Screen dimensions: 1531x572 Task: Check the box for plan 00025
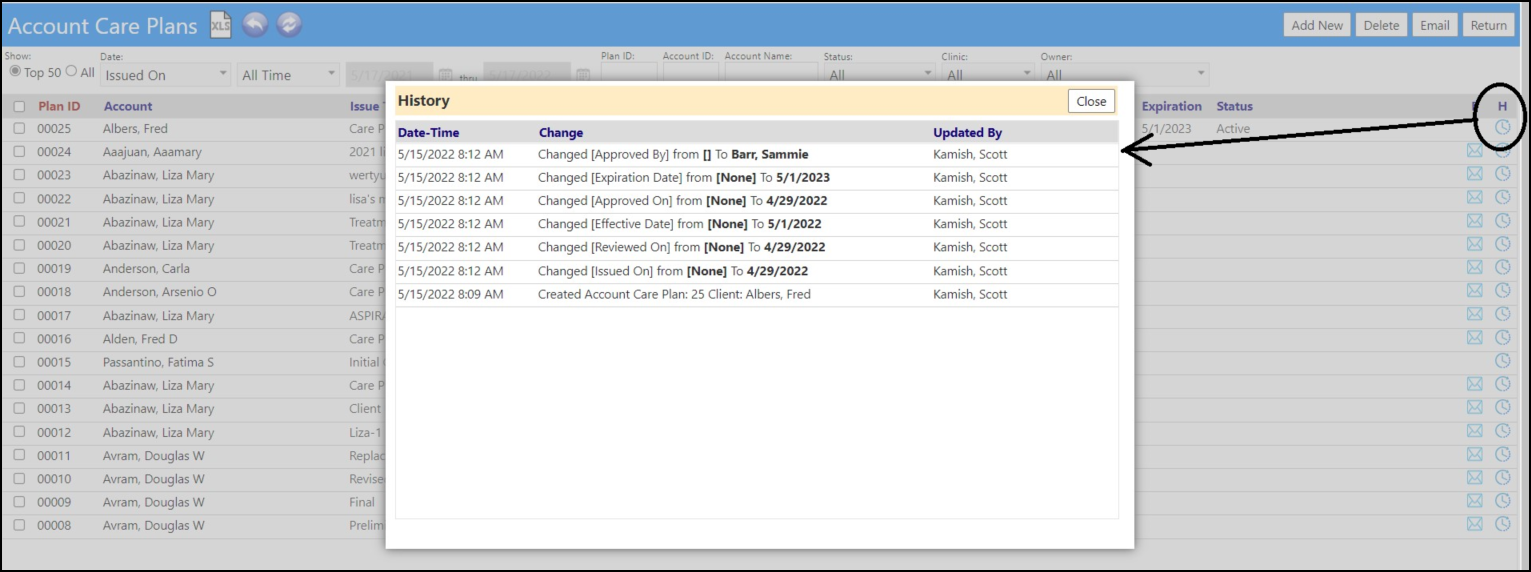[x=19, y=129]
